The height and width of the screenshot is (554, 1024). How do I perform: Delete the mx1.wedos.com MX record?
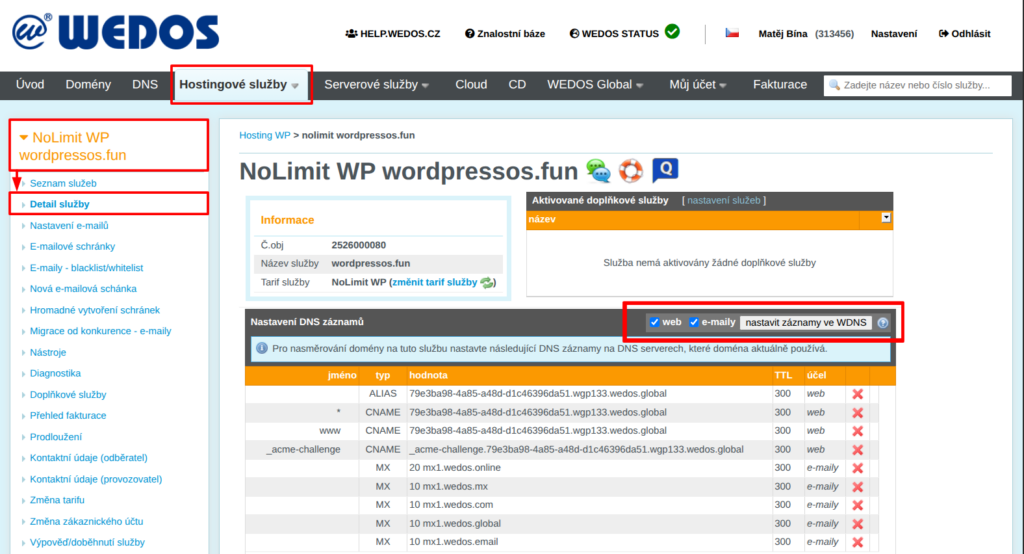pyautogui.click(x=857, y=506)
